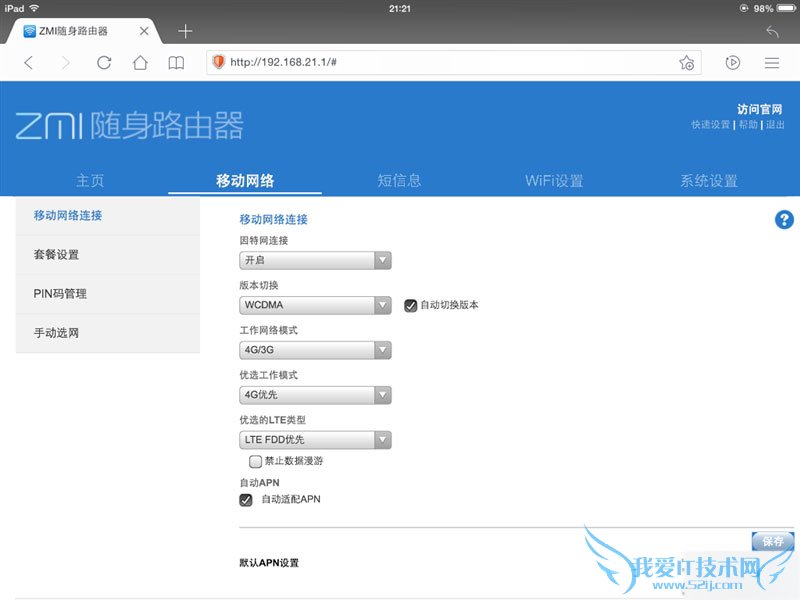Screen dimensions: 800x600
Task: Switch to the 短信息 tab
Action: click(x=399, y=181)
